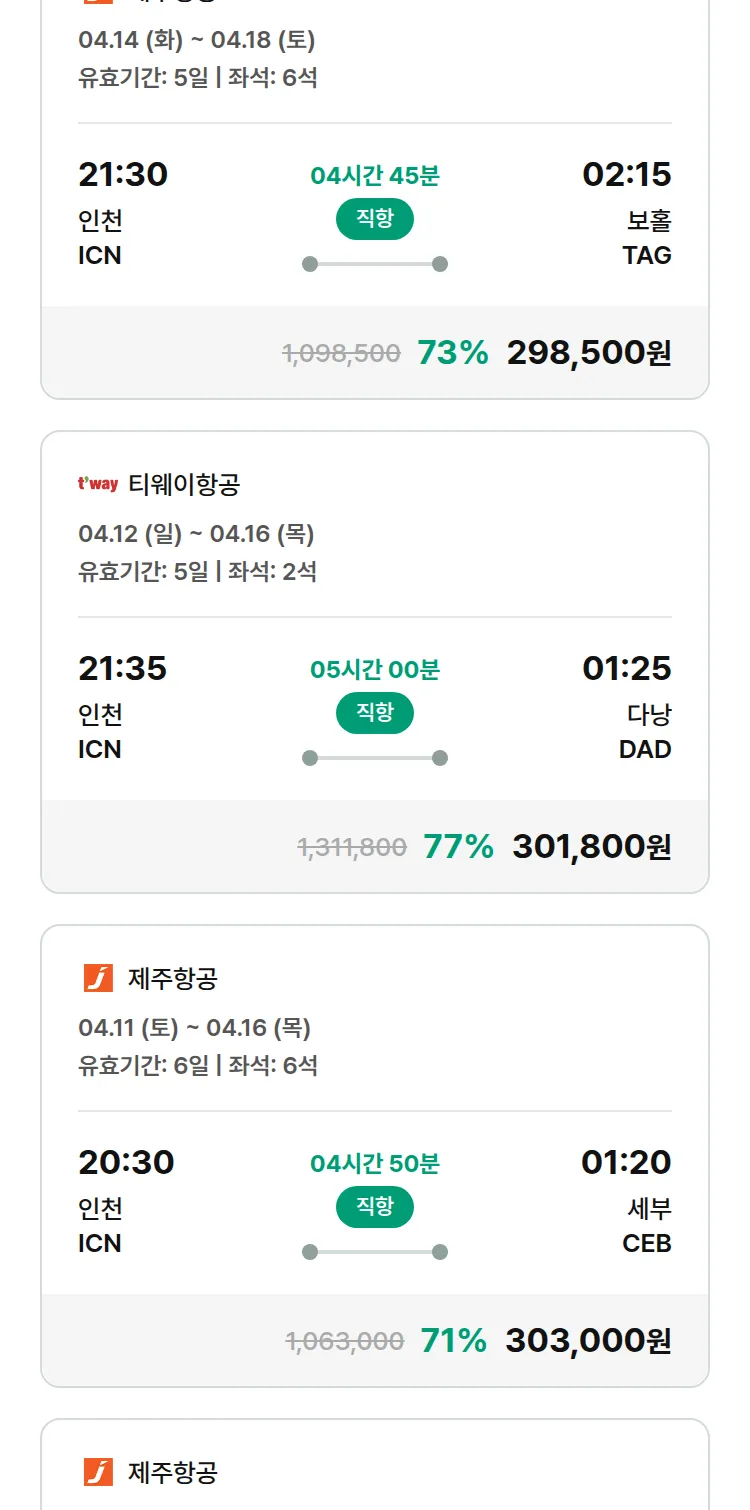Click the 04.11 (토) ~ 04.16 (목) date range
This screenshot has width=750, height=1510.
pos(194,1028)
